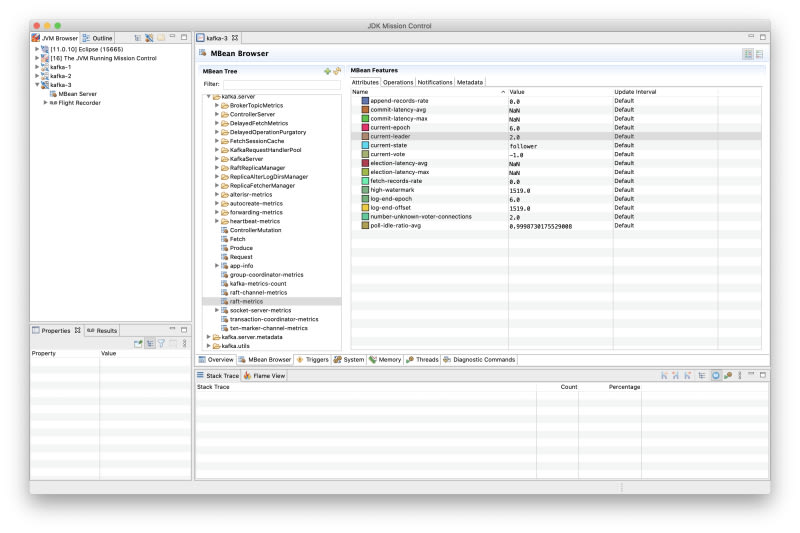
Task: Open the Flame View tab
Action: pyautogui.click(x=266, y=376)
